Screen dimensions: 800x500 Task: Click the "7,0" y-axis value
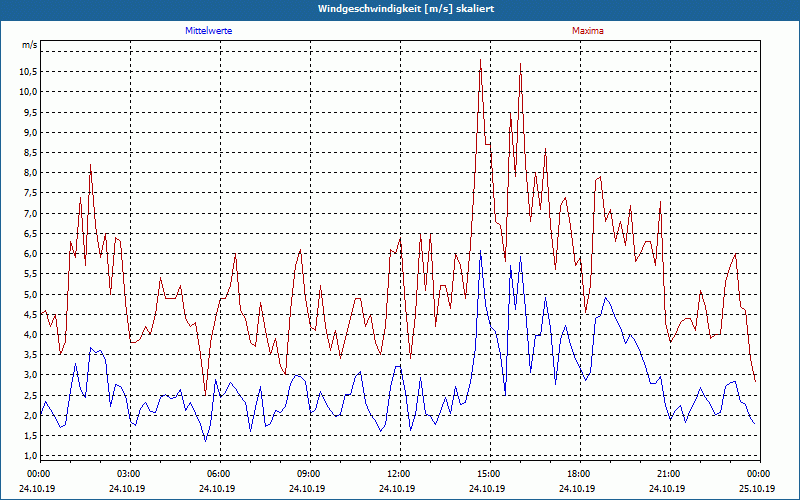pyautogui.click(x=30, y=213)
